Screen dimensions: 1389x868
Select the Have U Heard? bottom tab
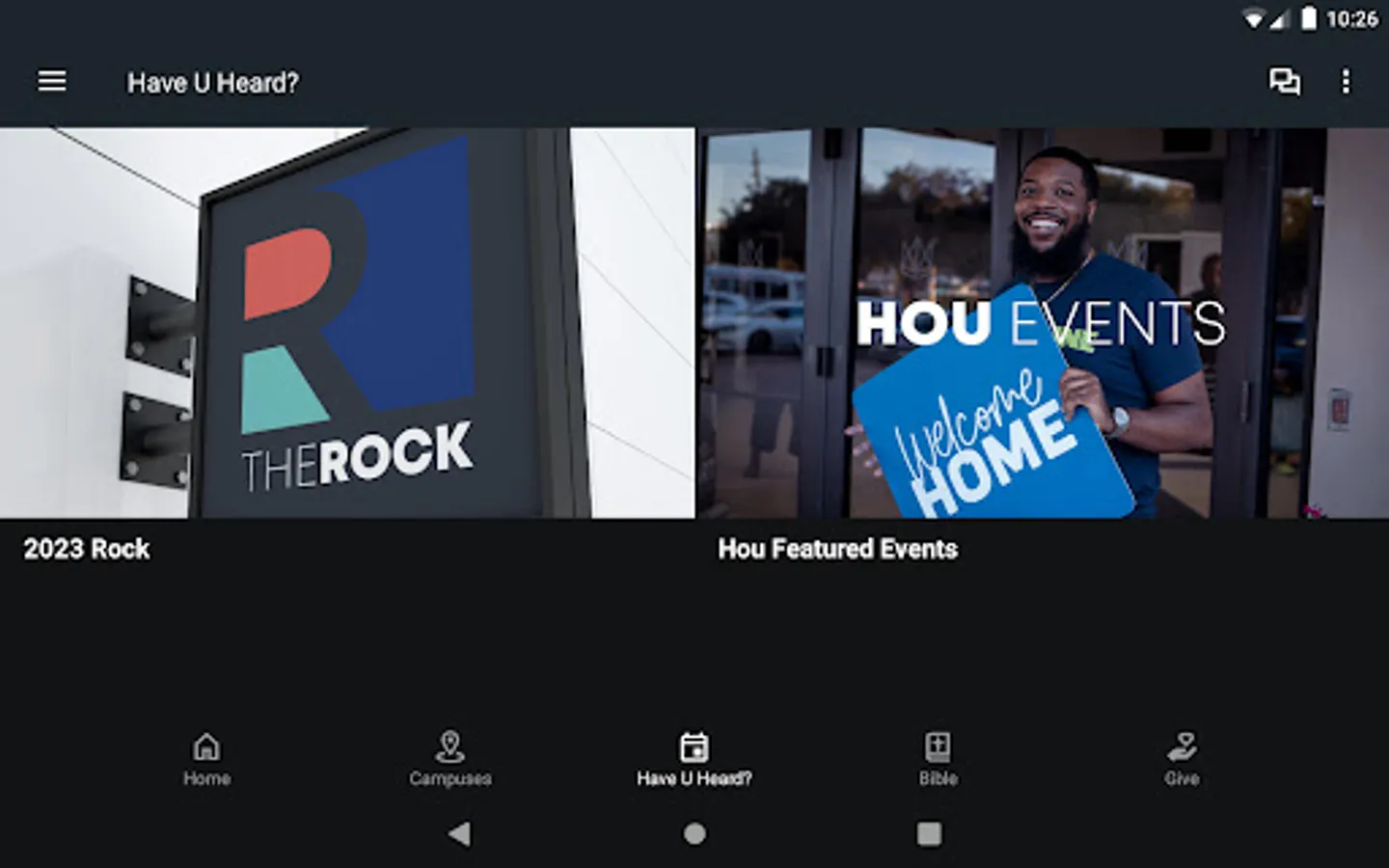tap(694, 759)
